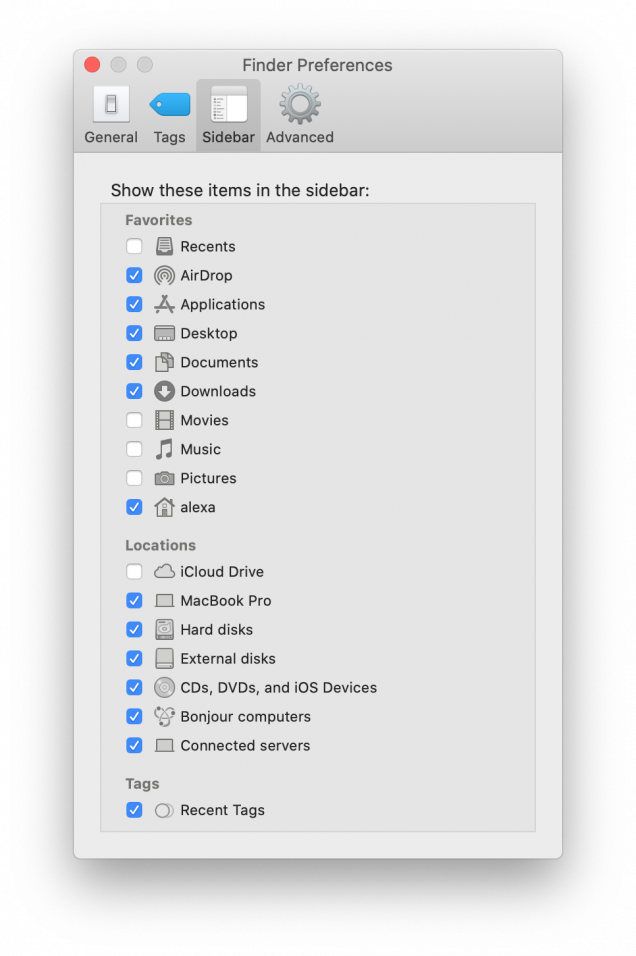636x956 pixels.
Task: Click the Finder Preferences title bar text
Action: click(318, 65)
